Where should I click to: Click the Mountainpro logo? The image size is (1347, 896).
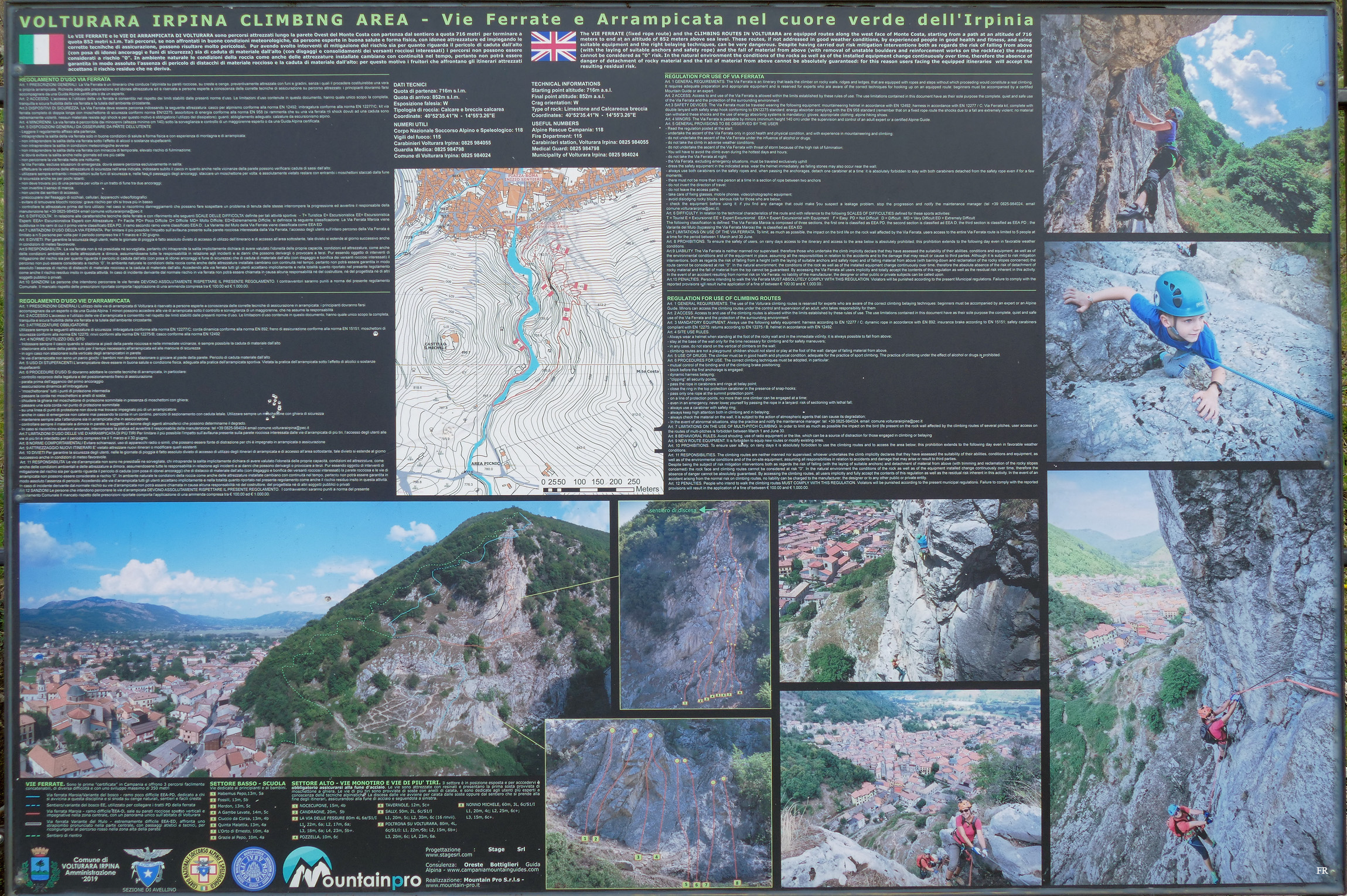pos(352,868)
